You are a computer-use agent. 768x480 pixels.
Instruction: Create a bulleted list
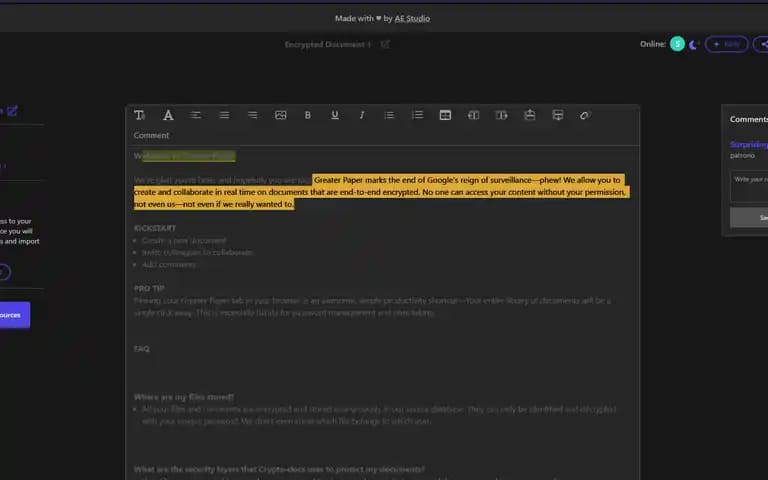389,115
